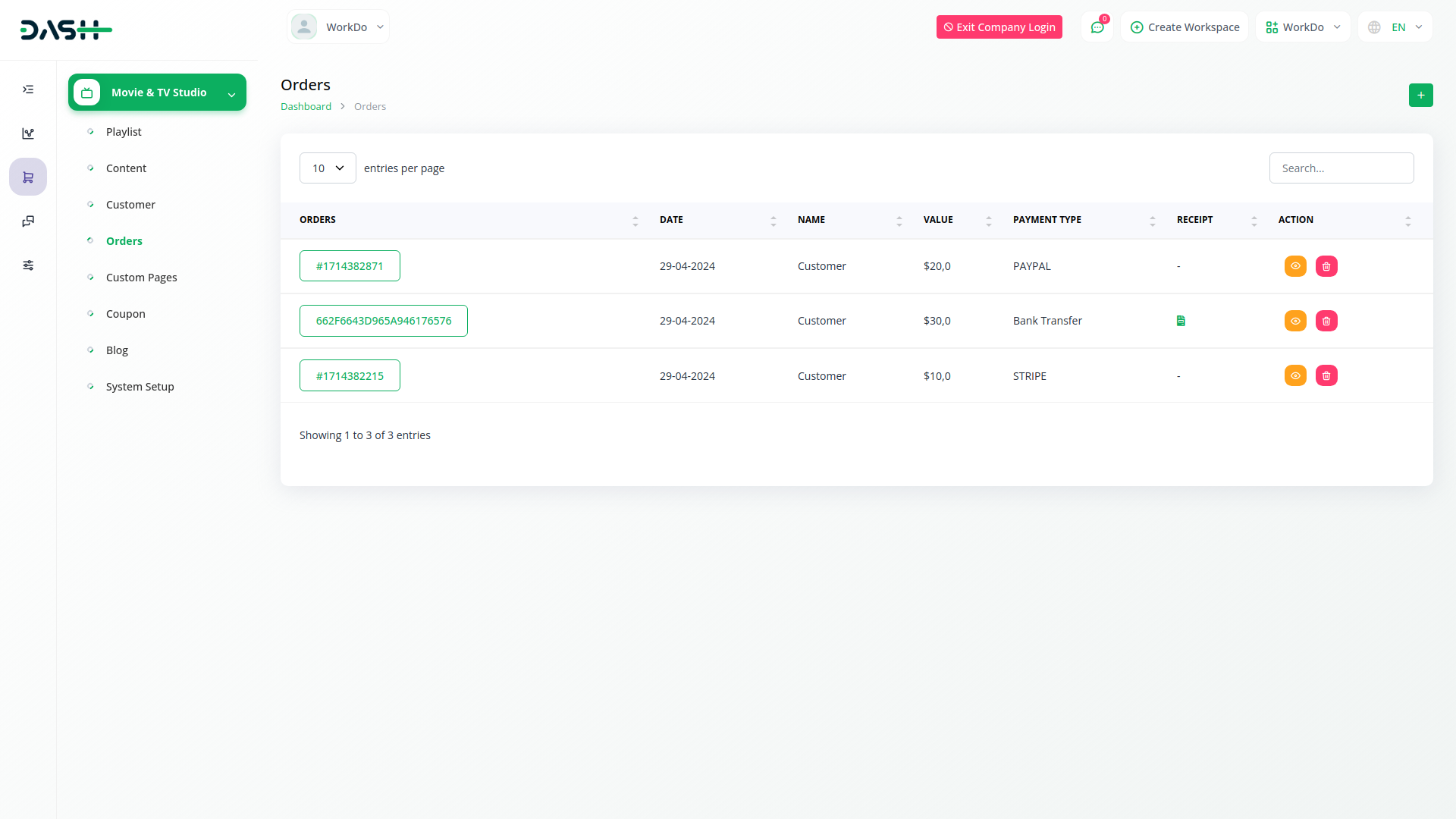This screenshot has height=819, width=1456.
Task: View Bank Transfer order with eye icon
Action: click(x=1295, y=321)
